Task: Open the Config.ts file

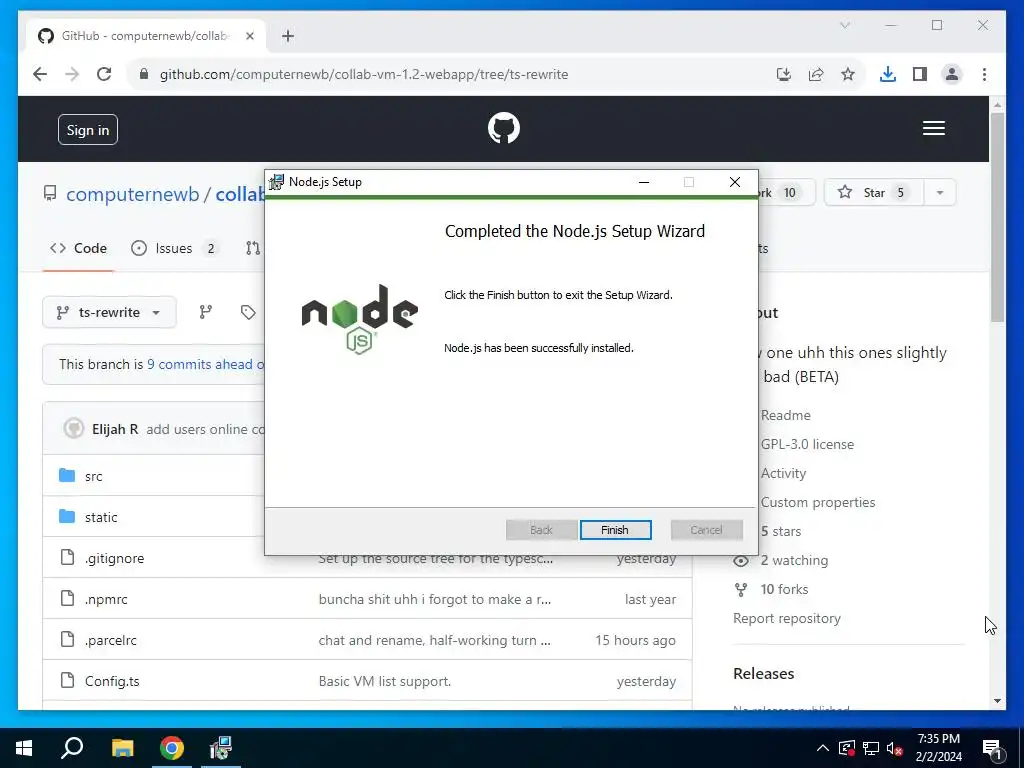Action: [x=112, y=681]
